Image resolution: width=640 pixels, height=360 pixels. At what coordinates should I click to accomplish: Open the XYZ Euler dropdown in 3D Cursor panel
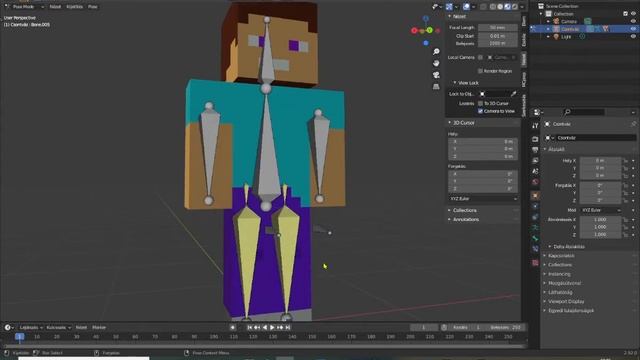pyautogui.click(x=483, y=199)
